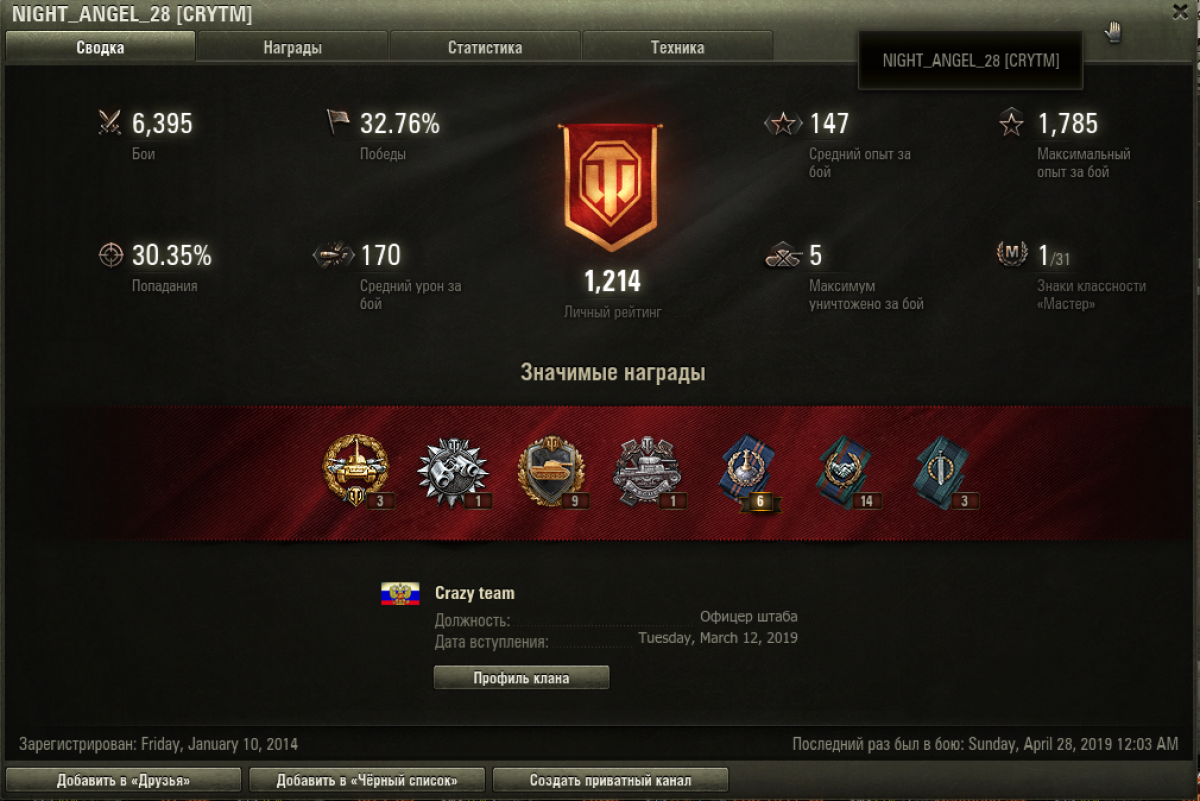Click the maximum destroyed tanks icon
Viewport: 1200px width, 801px height.
click(x=784, y=256)
